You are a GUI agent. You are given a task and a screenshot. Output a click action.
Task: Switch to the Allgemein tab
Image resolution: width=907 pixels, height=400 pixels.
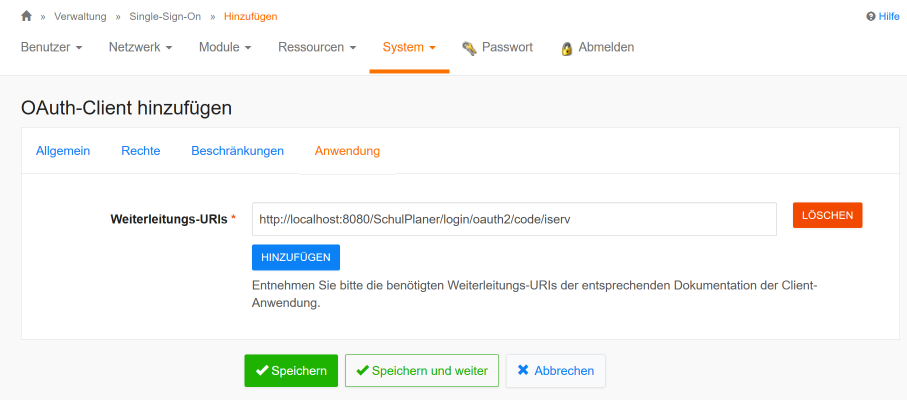pos(63,151)
